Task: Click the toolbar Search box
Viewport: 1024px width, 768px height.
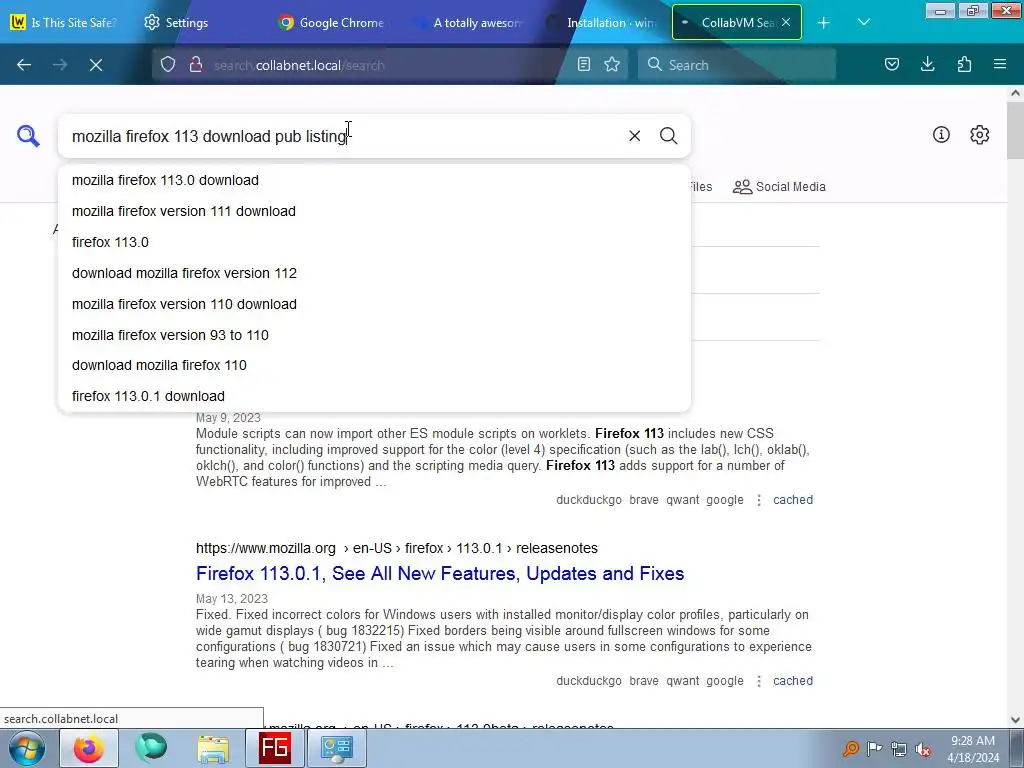Action: click(x=737, y=65)
